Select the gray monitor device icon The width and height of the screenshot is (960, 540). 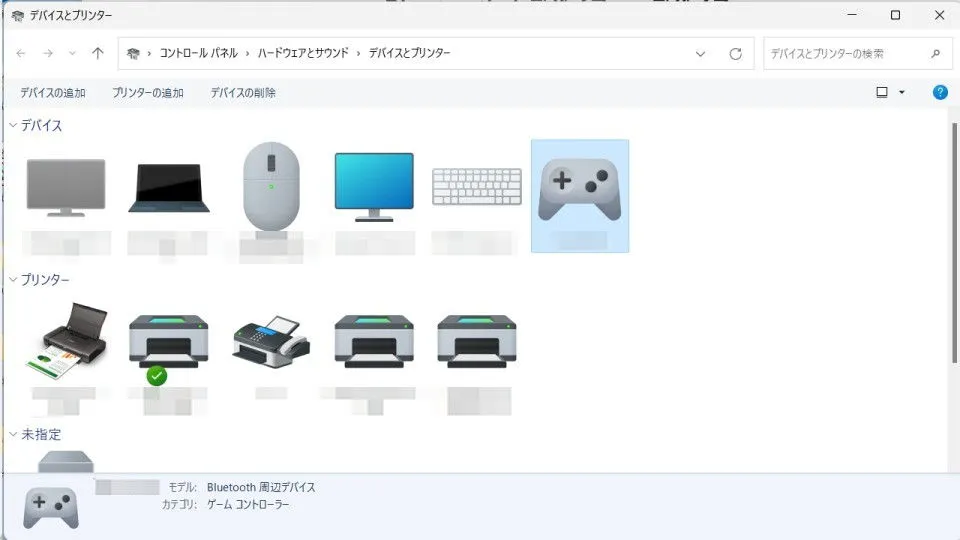point(66,187)
